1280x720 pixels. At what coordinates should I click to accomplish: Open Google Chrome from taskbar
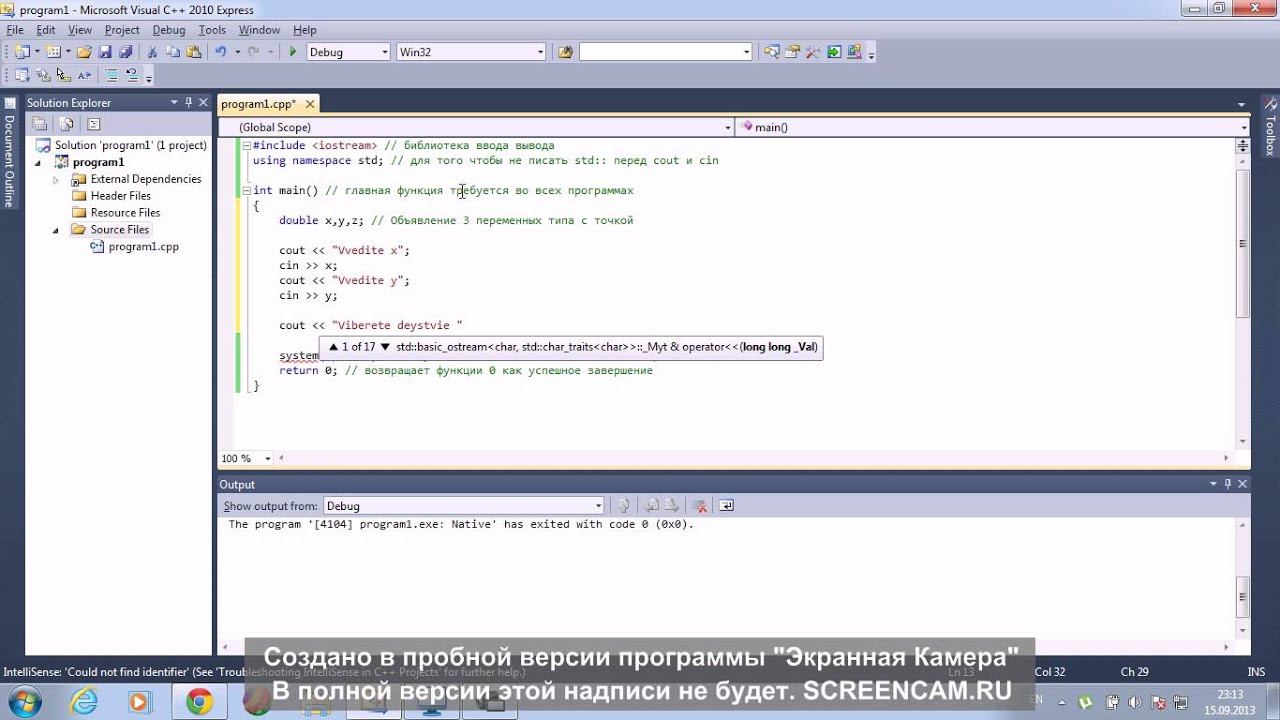199,703
